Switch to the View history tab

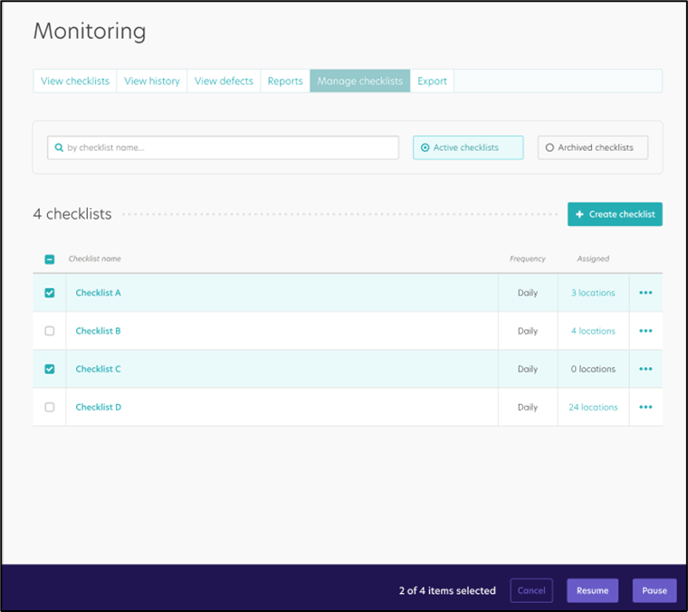click(x=152, y=81)
